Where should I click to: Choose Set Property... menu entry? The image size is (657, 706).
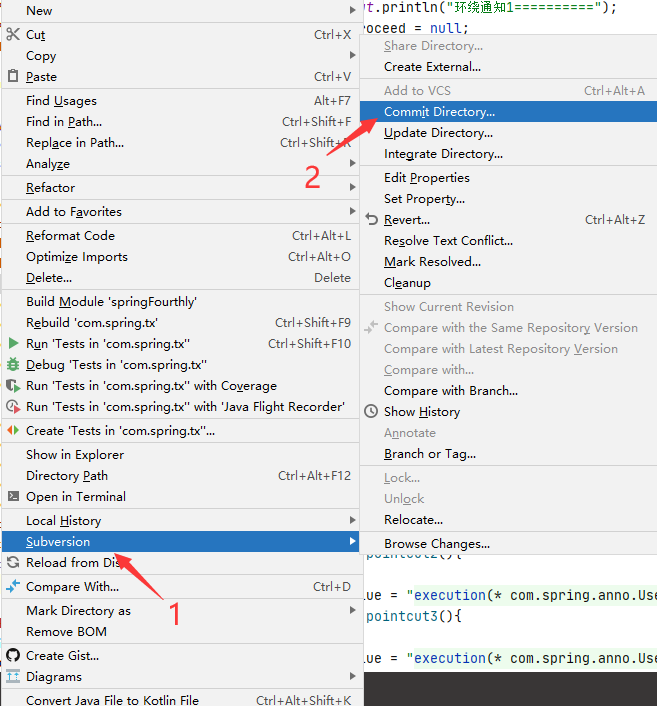click(508, 199)
